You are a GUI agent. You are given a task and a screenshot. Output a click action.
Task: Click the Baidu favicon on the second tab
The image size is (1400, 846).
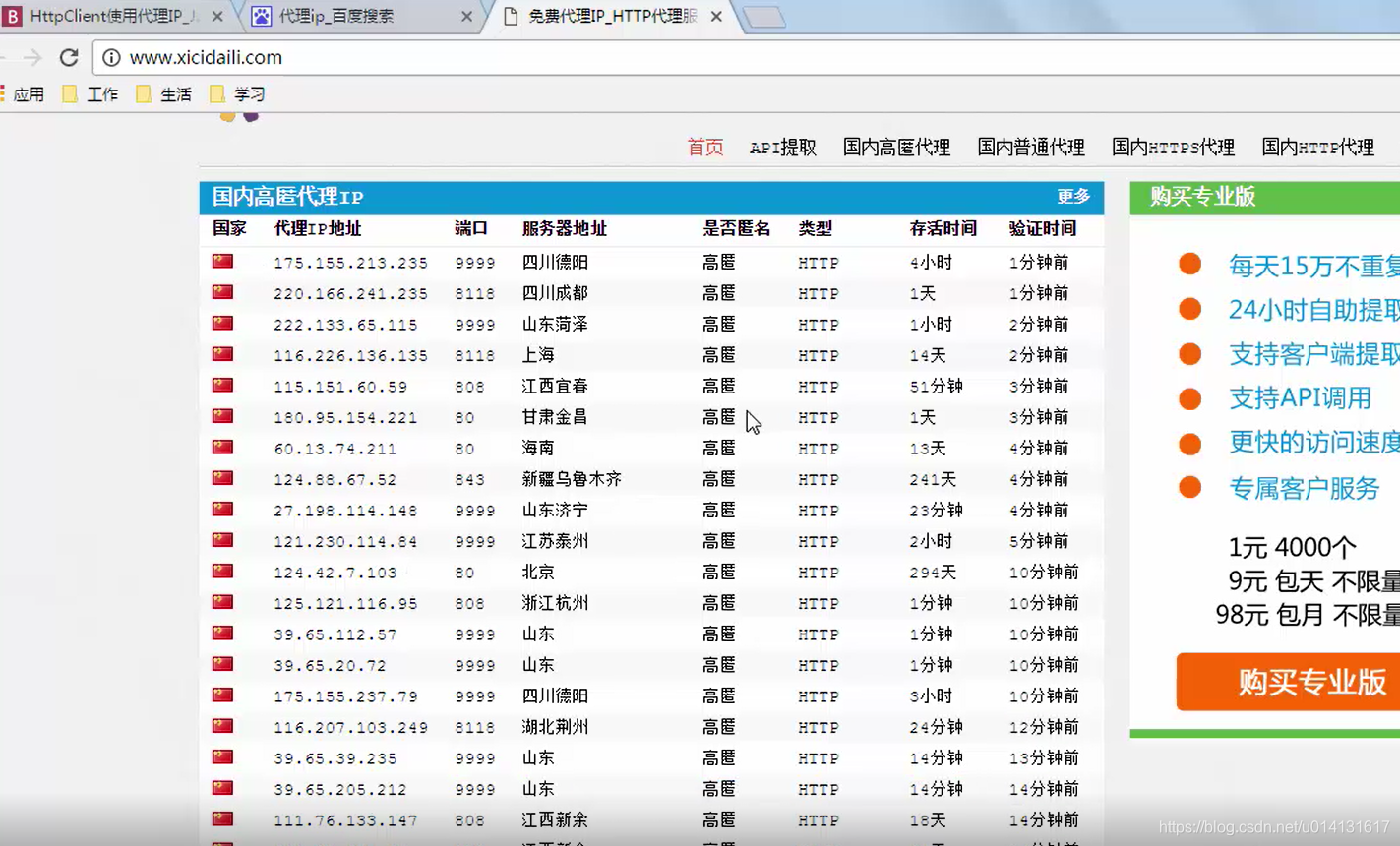[x=261, y=16]
